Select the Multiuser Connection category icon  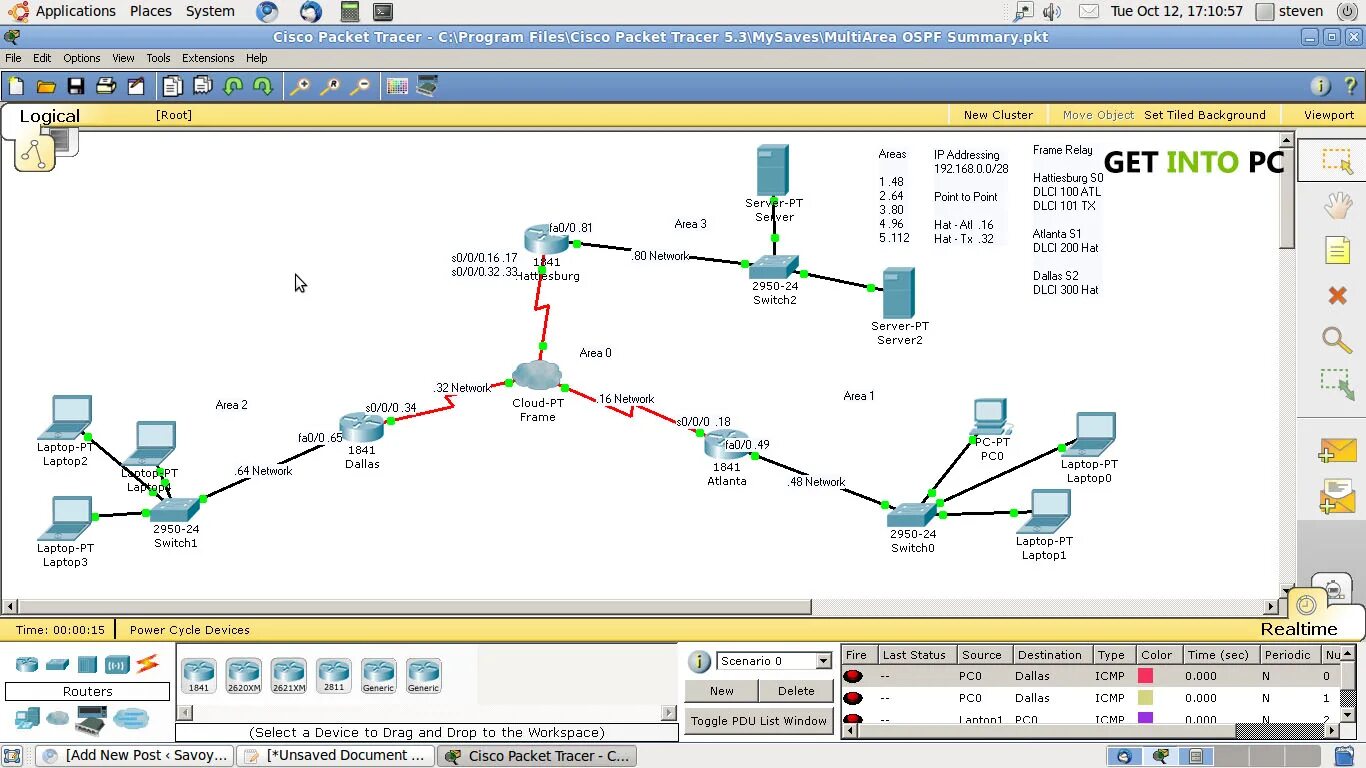[x=130, y=718]
